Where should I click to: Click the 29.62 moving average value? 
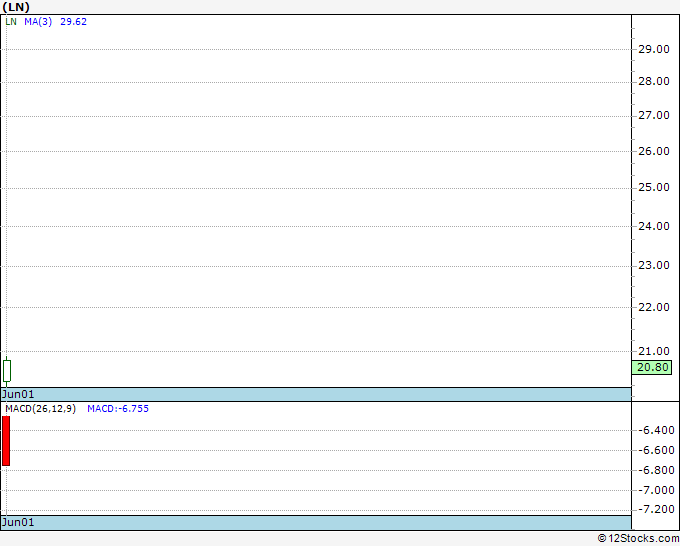click(73, 22)
